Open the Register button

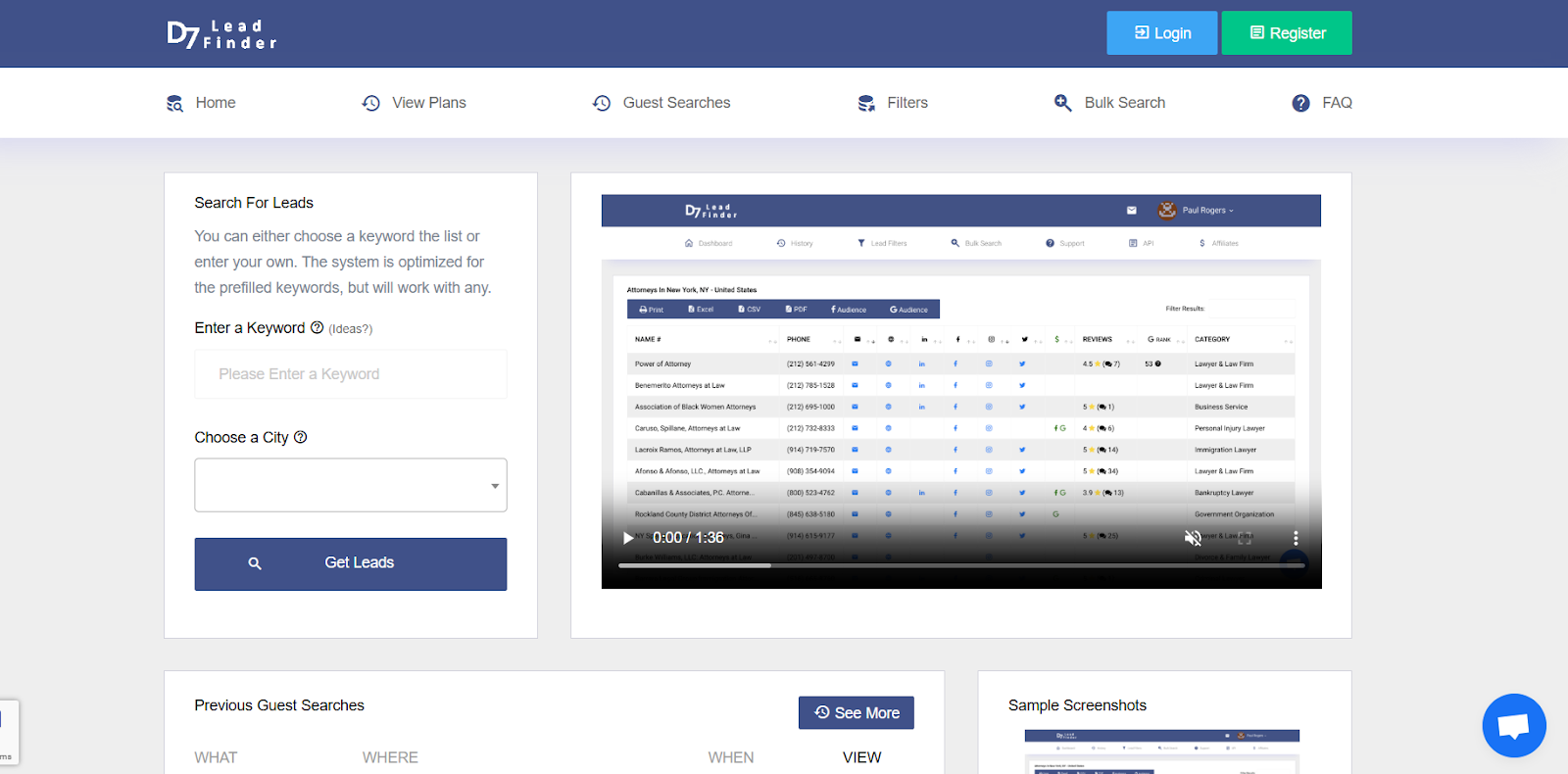click(1287, 33)
